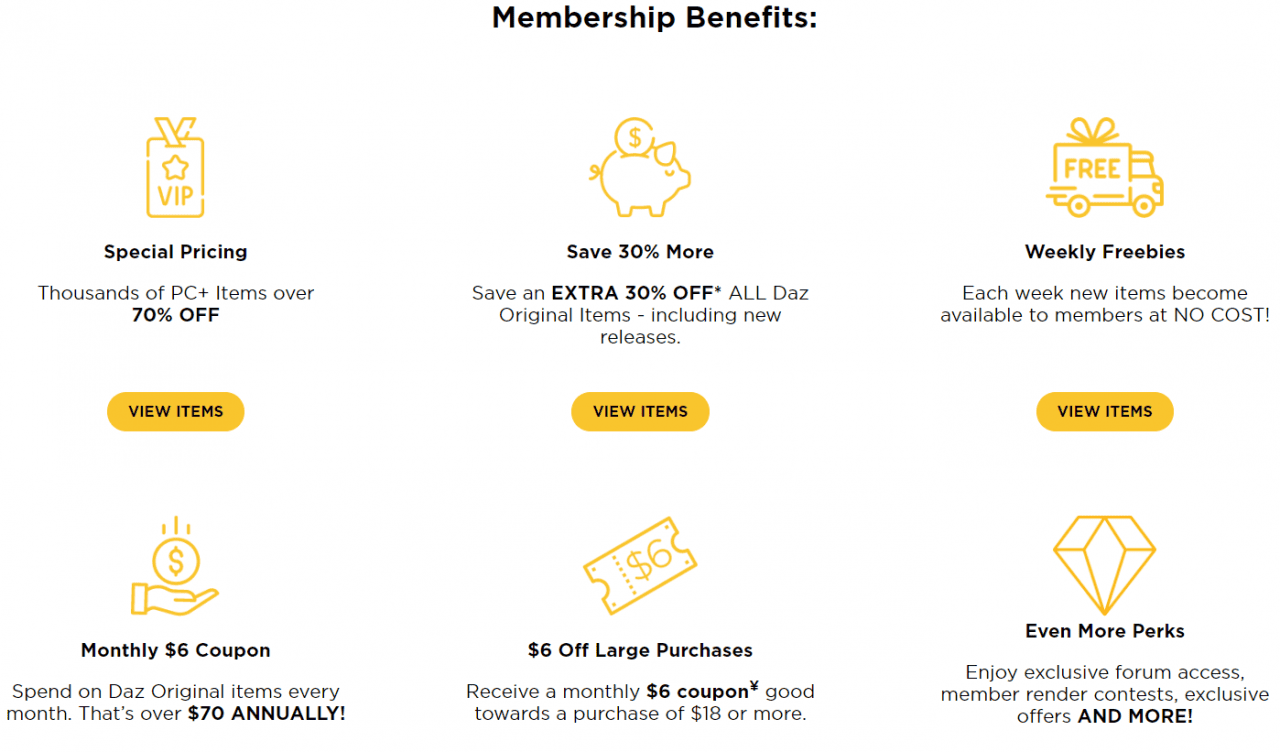The width and height of the screenshot is (1280, 752).
Task: Click the VIP badge icon
Action: point(175,167)
